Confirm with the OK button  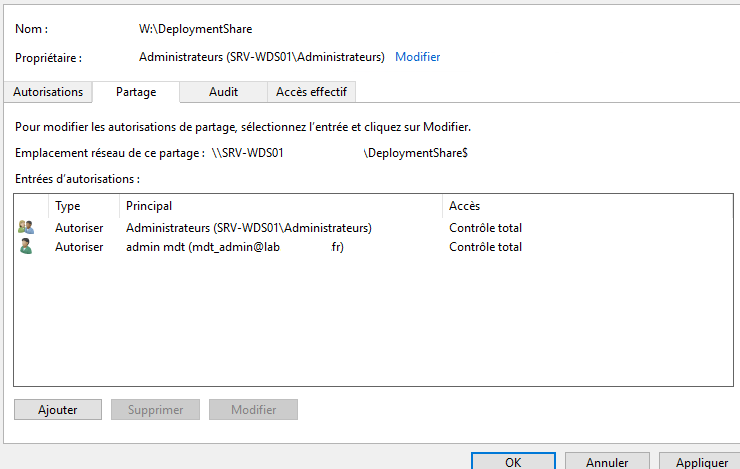[x=512, y=462]
